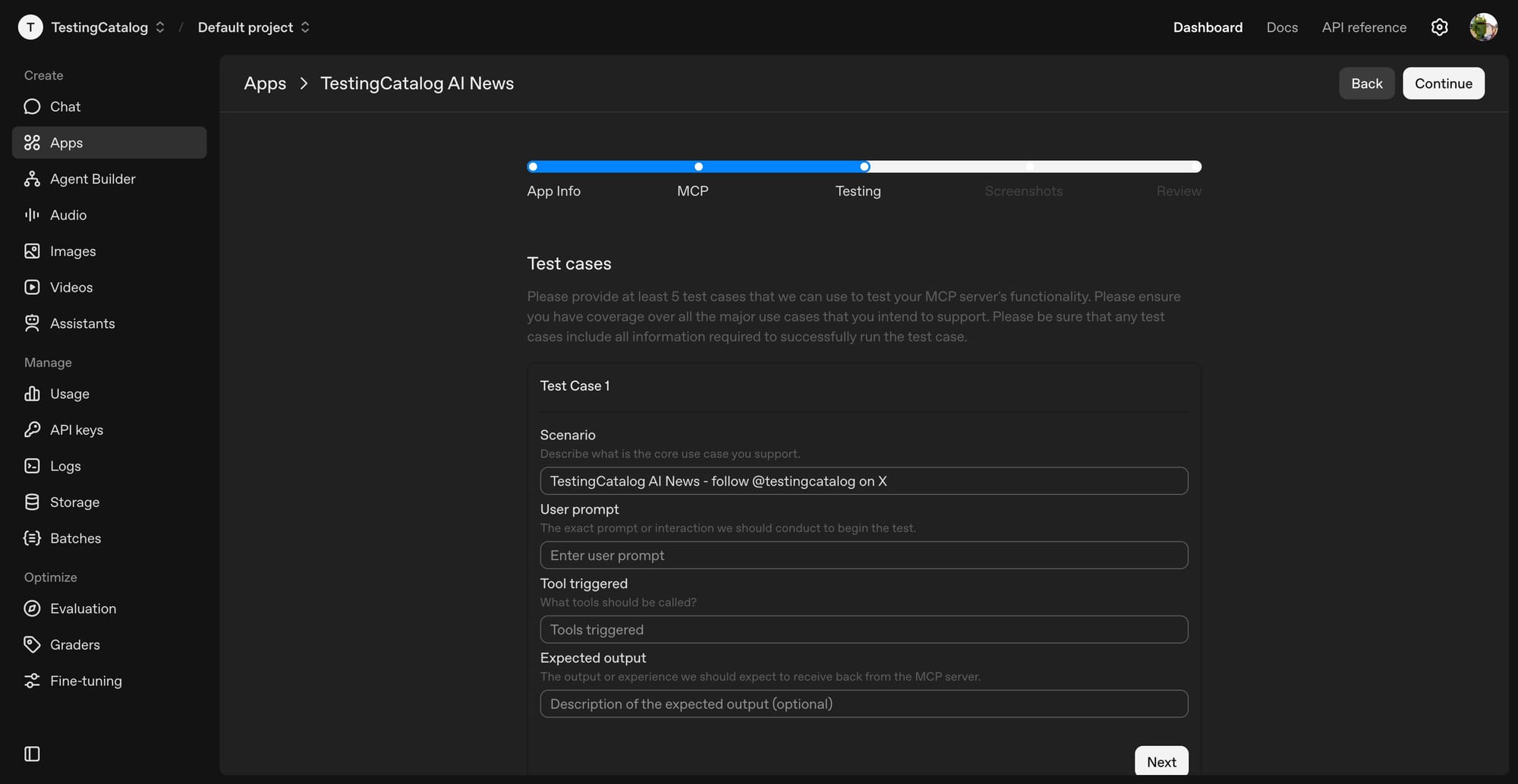Image resolution: width=1518 pixels, height=784 pixels.
Task: Go to the Dashboard menu item
Action: [x=1208, y=27]
